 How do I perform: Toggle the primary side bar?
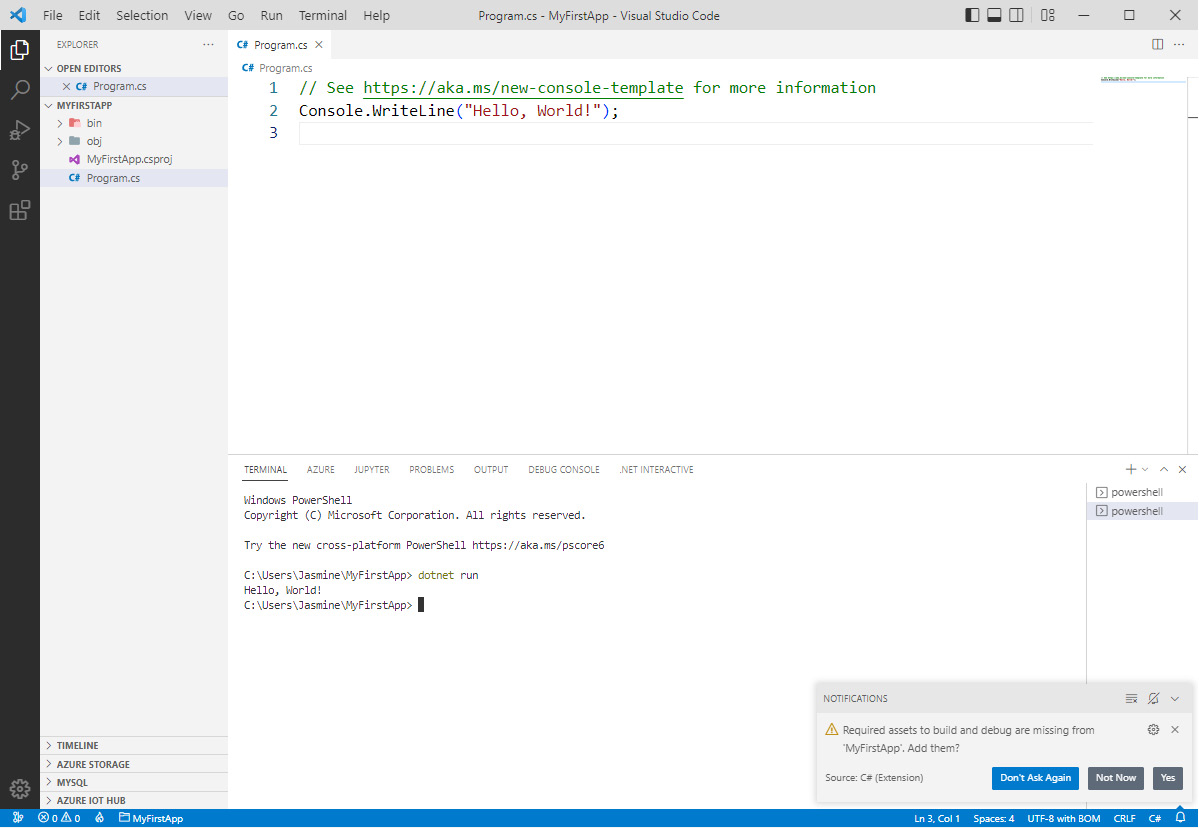click(972, 15)
